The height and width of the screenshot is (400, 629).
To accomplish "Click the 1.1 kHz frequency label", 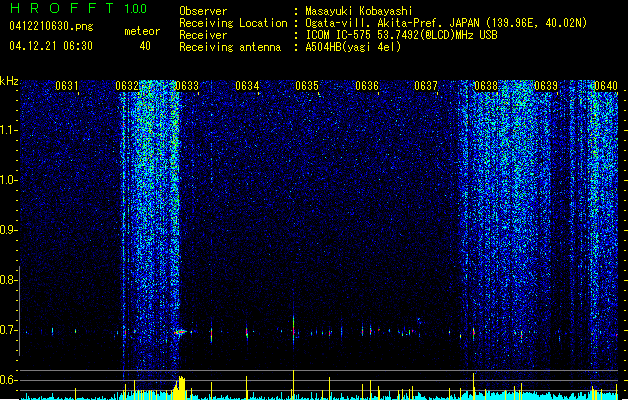I will click(9, 130).
